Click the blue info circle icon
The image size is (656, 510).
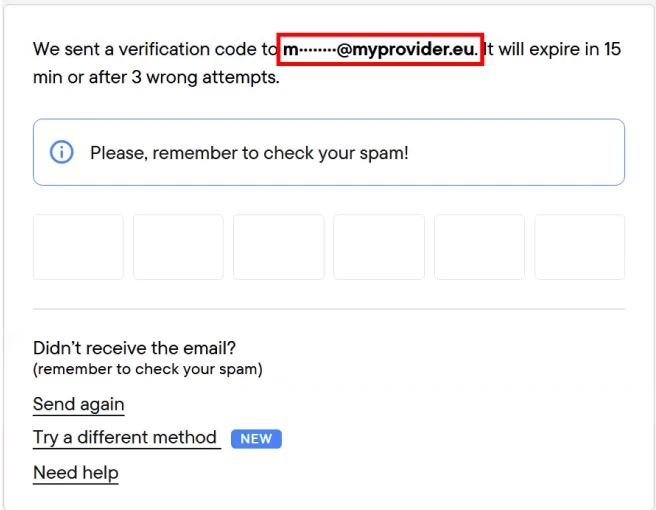[62, 152]
